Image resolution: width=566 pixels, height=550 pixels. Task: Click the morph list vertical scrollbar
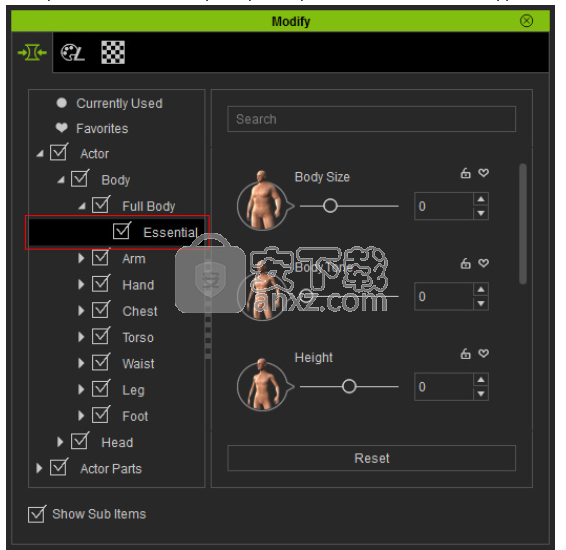pyautogui.click(x=523, y=224)
